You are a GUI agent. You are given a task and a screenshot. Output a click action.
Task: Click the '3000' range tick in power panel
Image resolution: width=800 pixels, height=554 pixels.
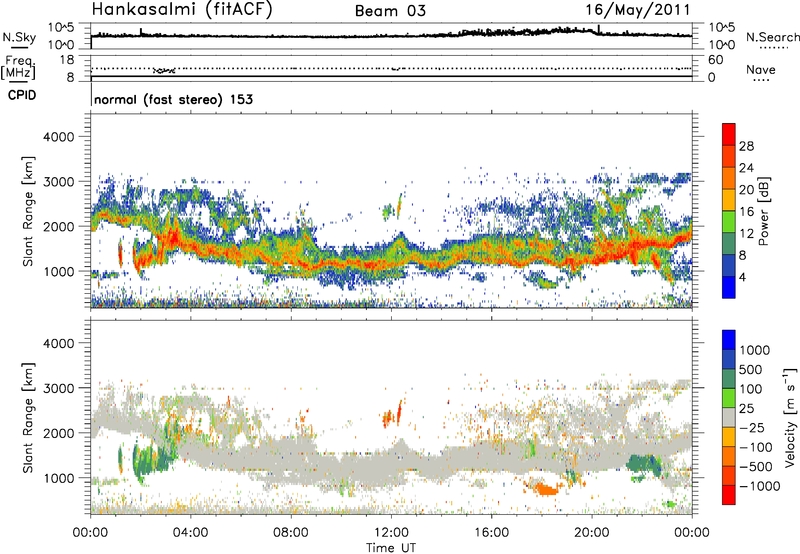point(58,182)
